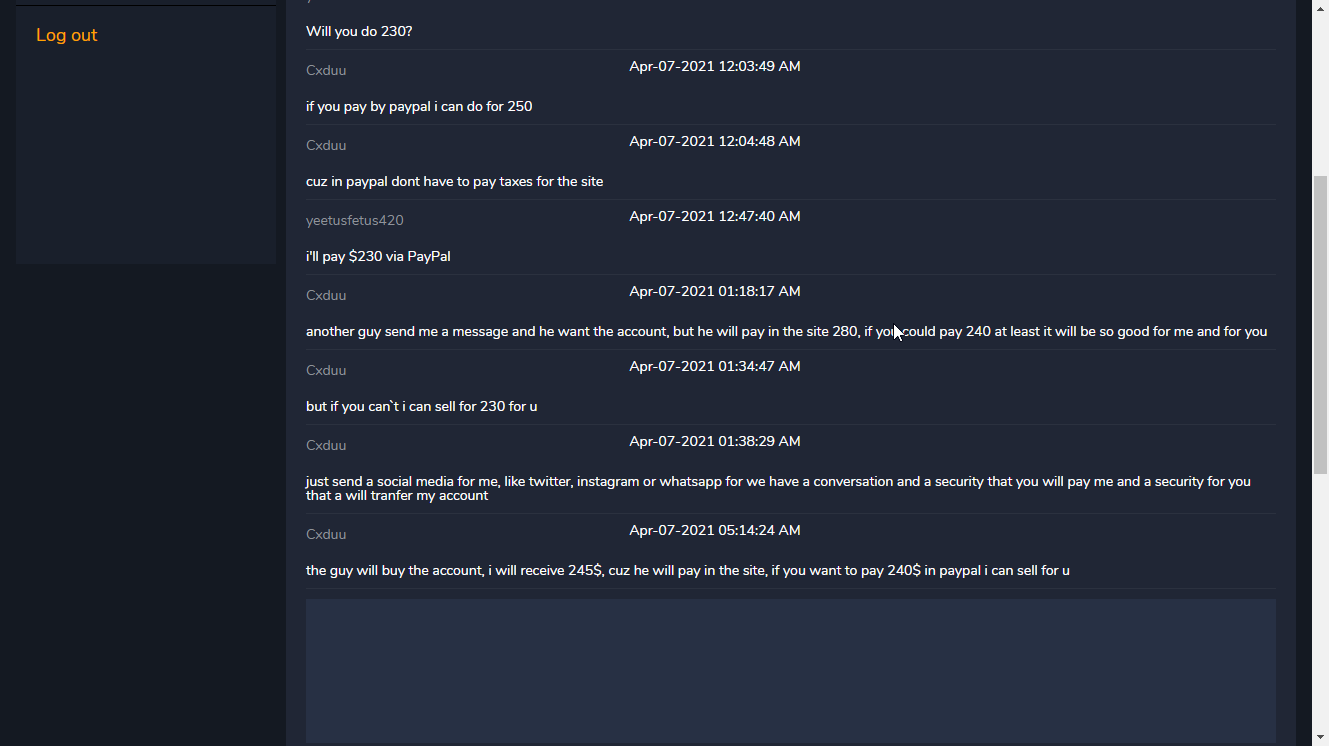Click the empty message reply text box
1329x746 pixels.
[x=790, y=670]
